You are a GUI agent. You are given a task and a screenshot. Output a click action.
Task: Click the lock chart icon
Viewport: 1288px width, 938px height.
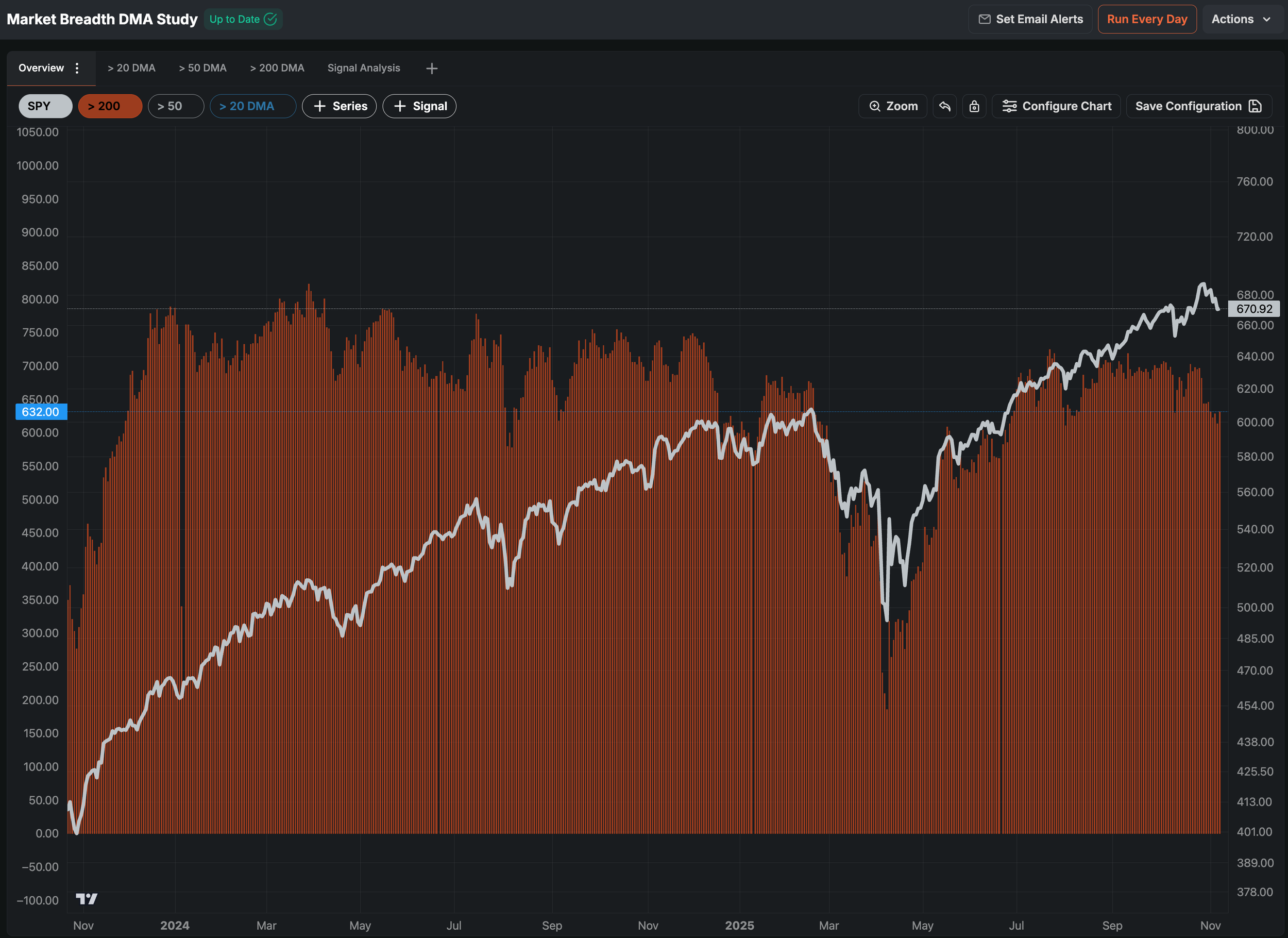click(974, 106)
